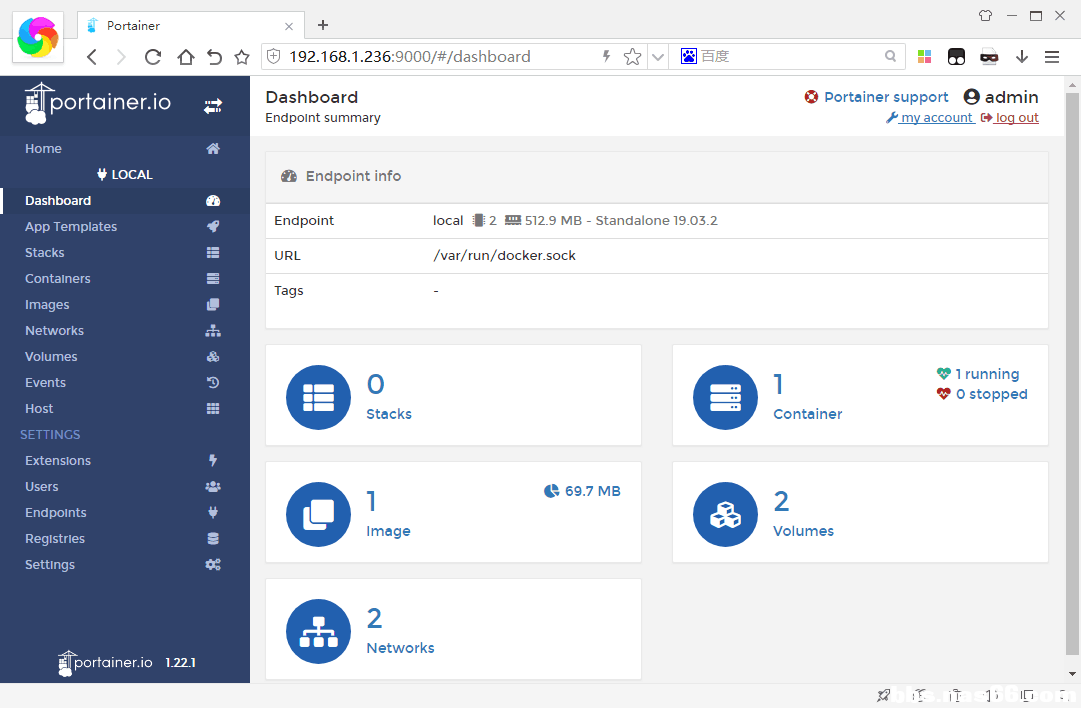Reload the page with the refresh icon
The width and height of the screenshot is (1081, 708).
point(153,57)
